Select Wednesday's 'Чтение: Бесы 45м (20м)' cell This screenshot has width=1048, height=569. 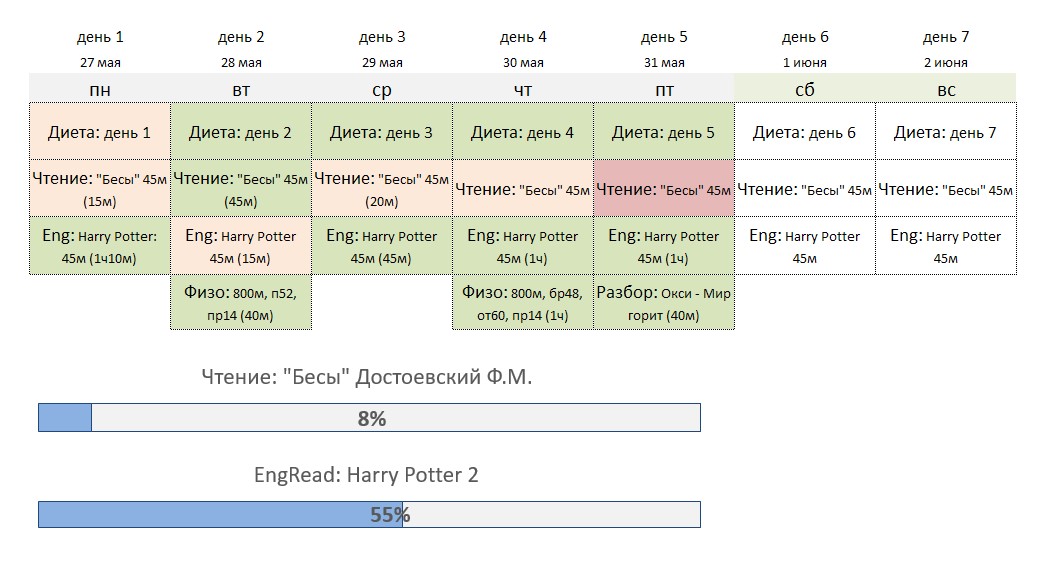tap(382, 189)
